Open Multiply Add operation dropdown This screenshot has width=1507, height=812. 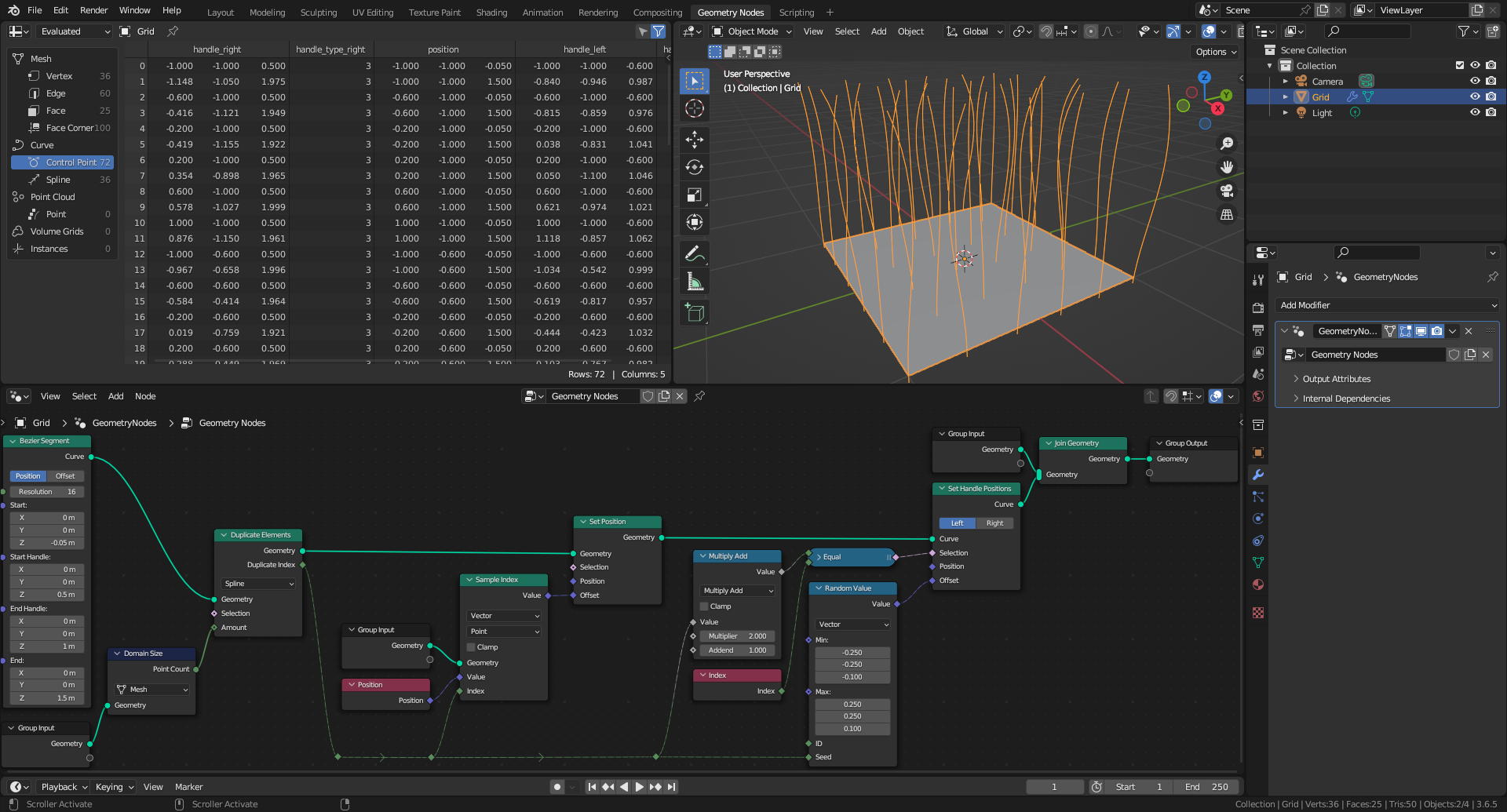pos(738,591)
